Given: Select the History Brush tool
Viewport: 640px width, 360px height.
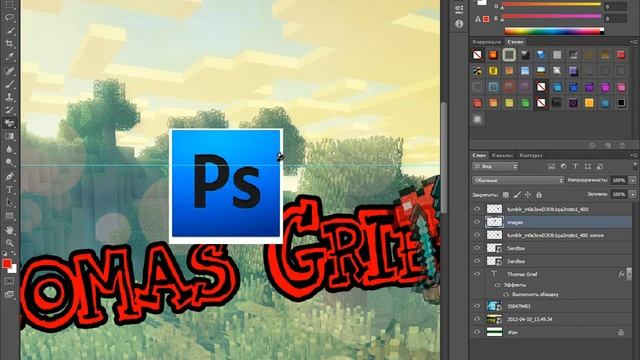Looking at the screenshot, I should click(9, 110).
